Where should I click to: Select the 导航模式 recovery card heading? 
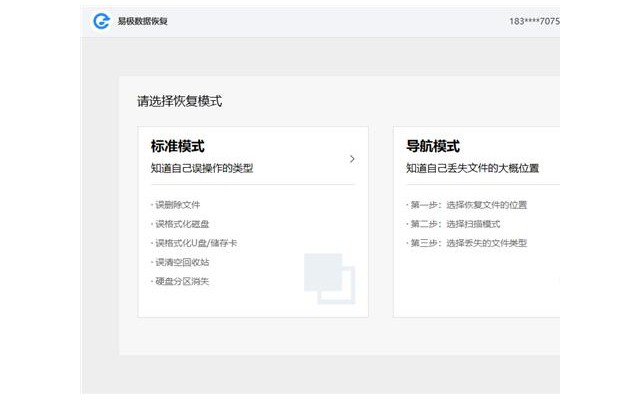pyautogui.click(x=433, y=146)
